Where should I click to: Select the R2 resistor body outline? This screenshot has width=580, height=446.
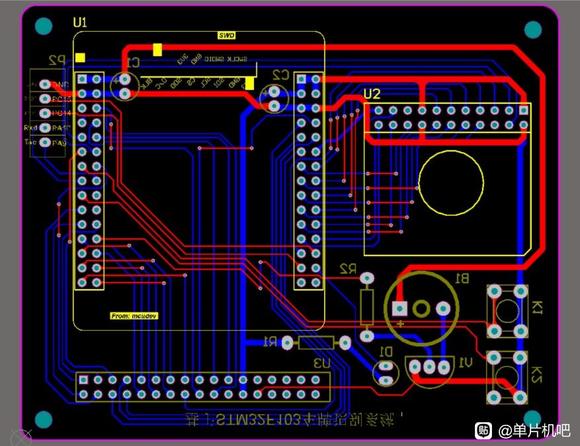pos(367,307)
